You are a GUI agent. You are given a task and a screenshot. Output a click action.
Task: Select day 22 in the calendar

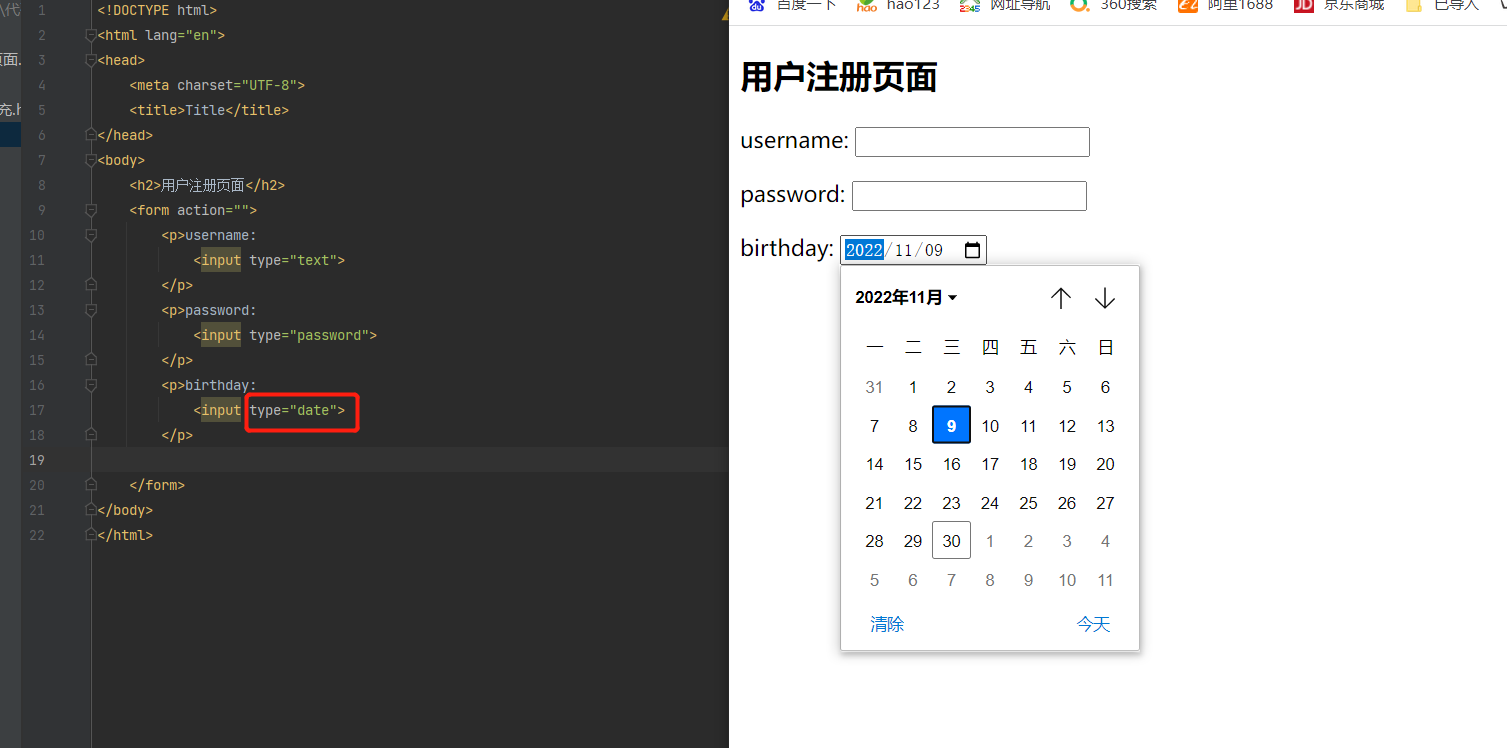913,503
